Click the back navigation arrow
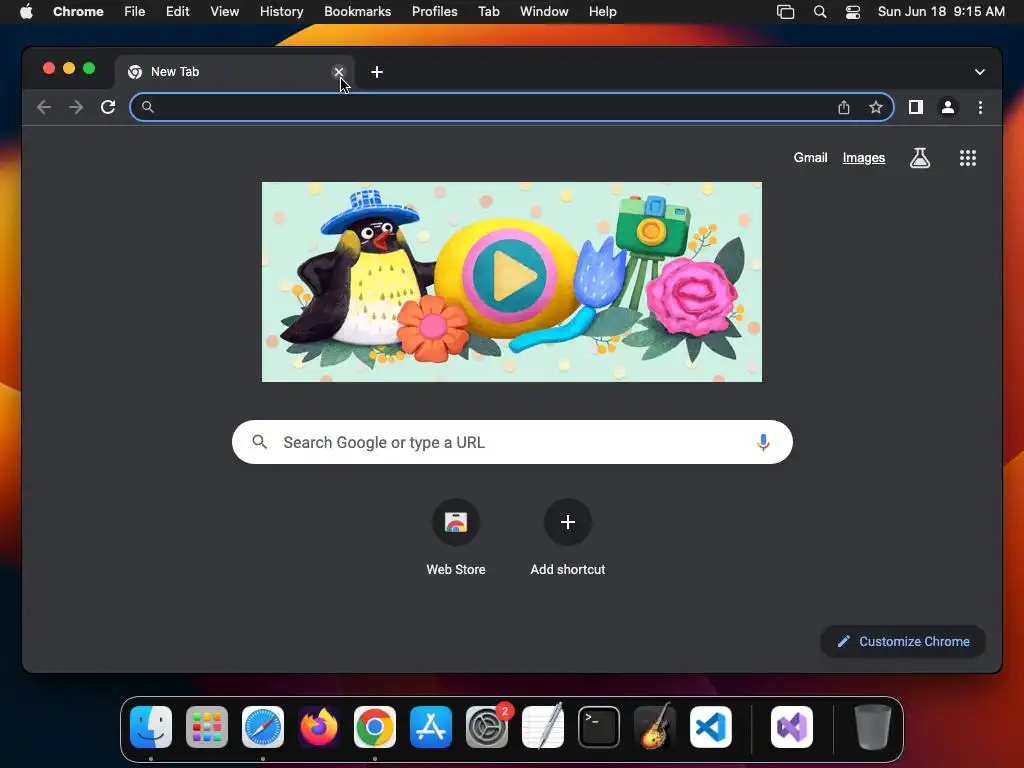 click(44, 107)
